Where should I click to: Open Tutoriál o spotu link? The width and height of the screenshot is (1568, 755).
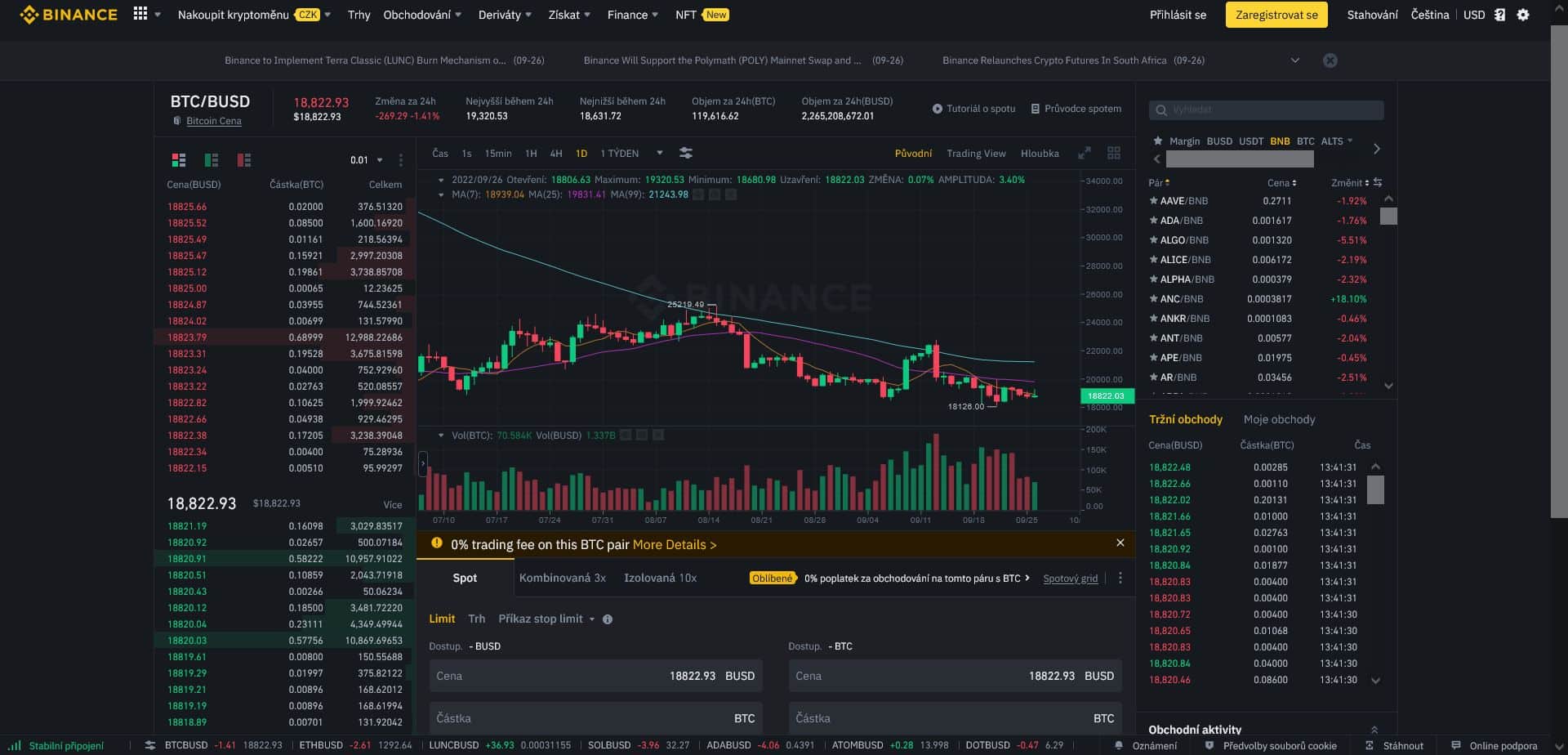(973, 109)
